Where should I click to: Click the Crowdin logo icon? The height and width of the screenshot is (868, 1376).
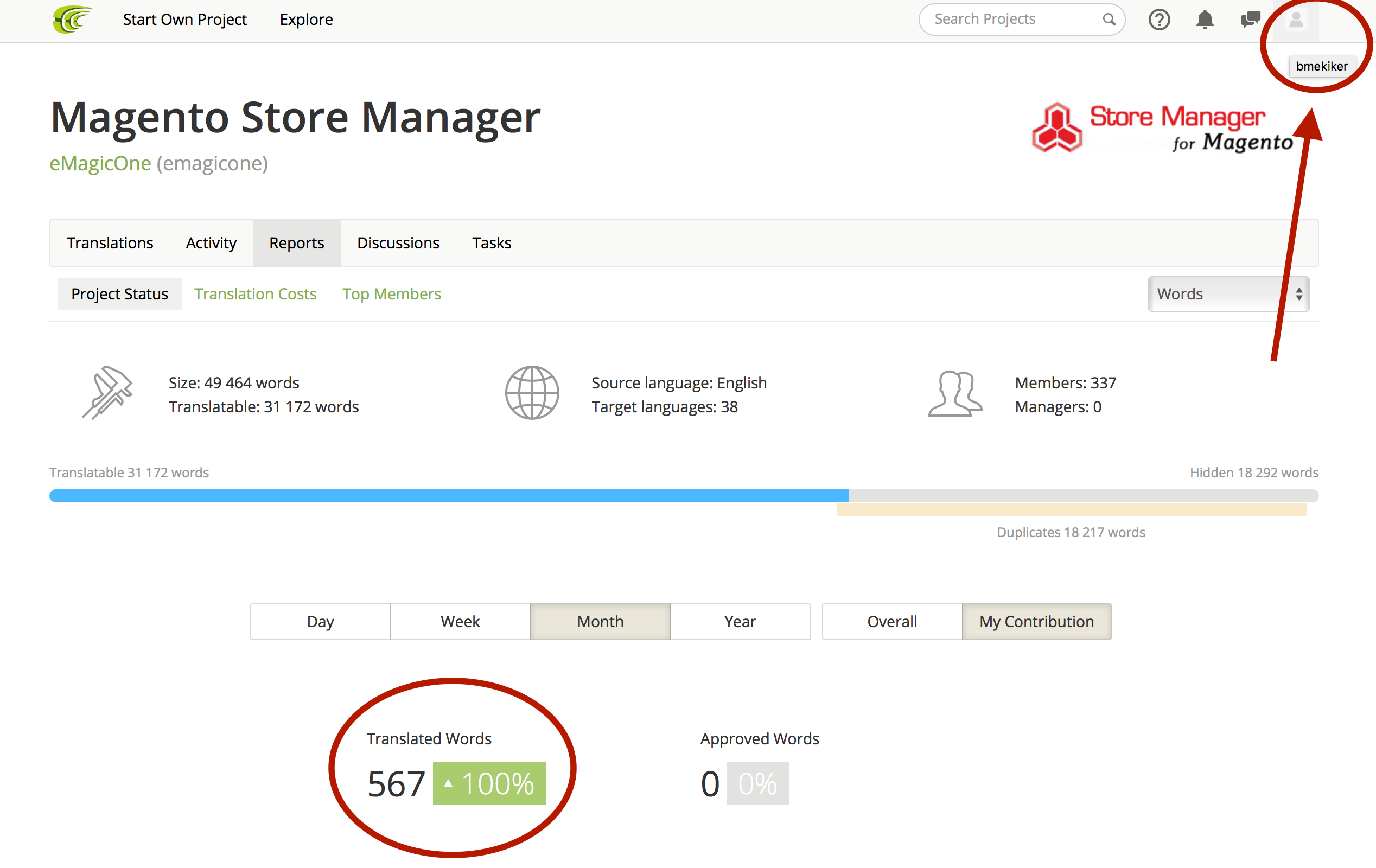pyautogui.click(x=72, y=20)
